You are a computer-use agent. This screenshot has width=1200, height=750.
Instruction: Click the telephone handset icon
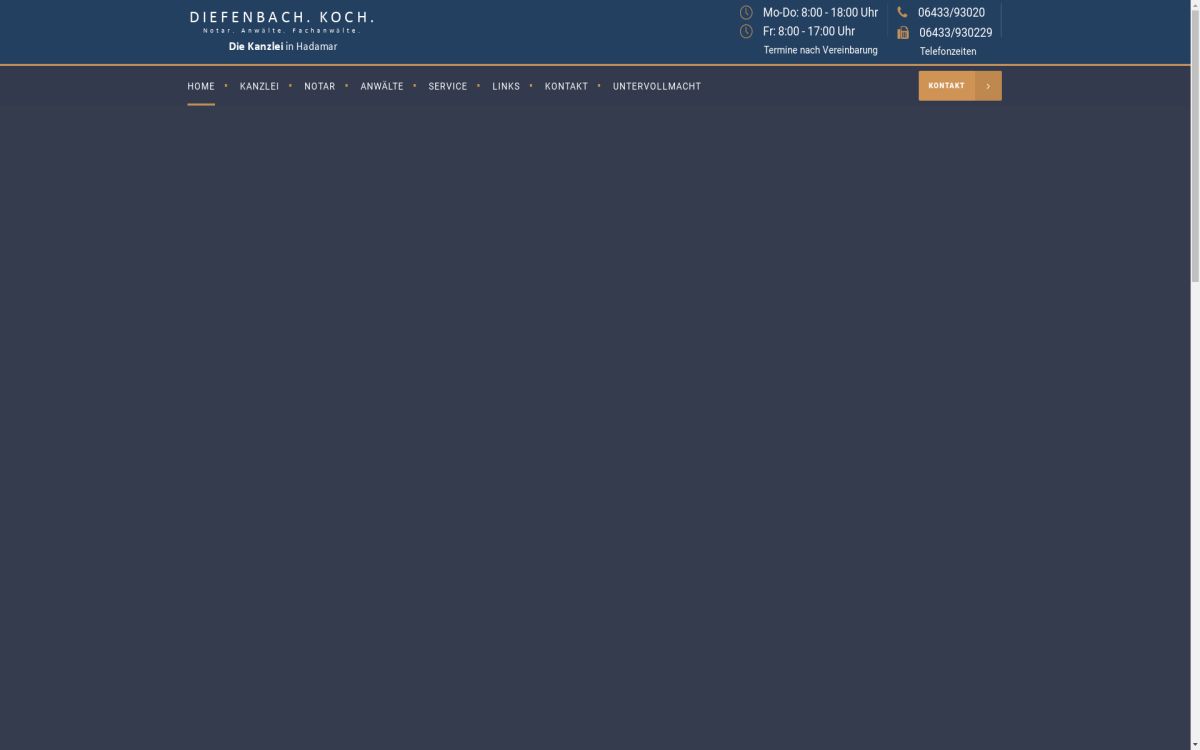[x=902, y=13]
